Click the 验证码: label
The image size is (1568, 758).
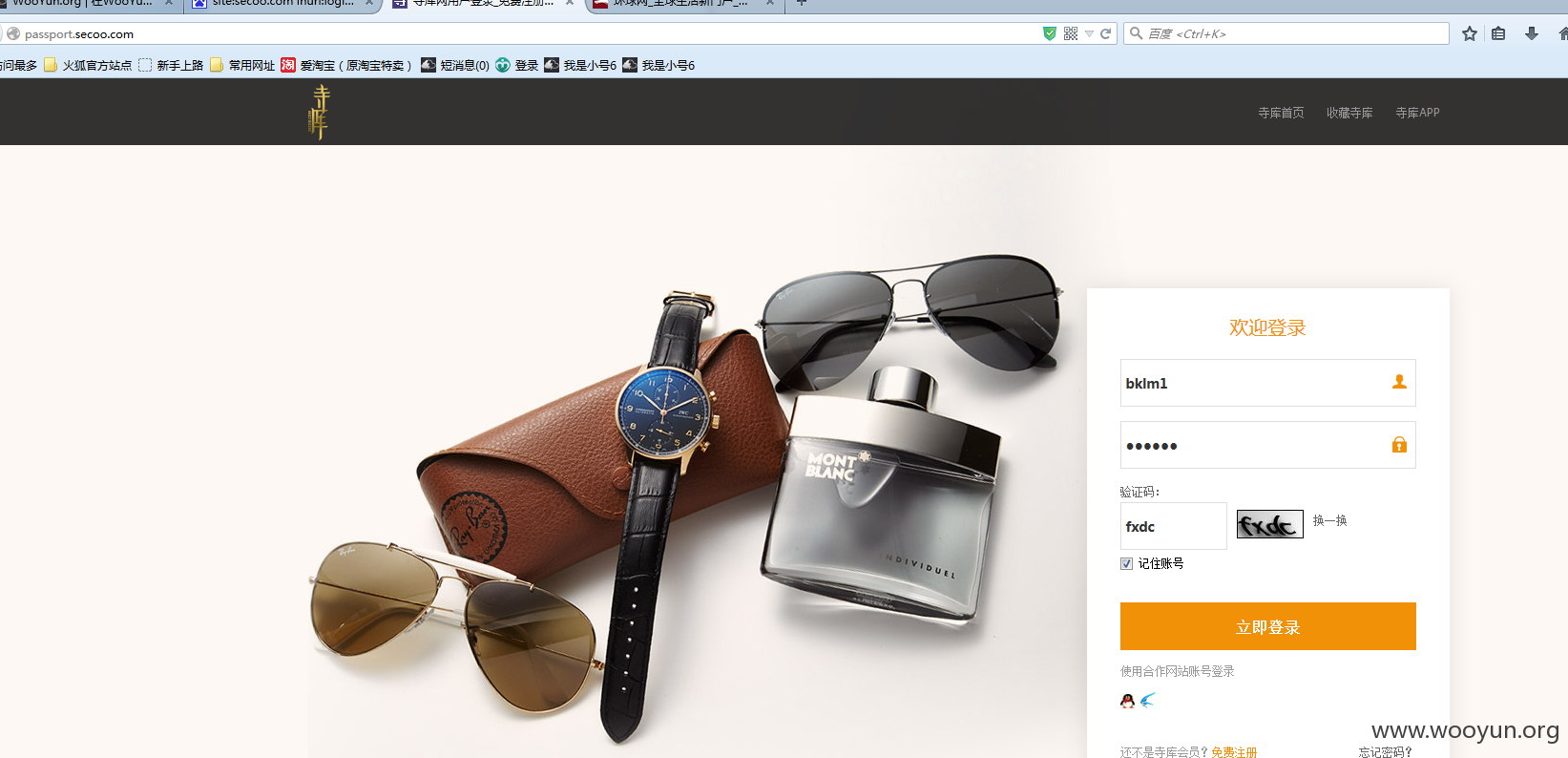[1140, 492]
